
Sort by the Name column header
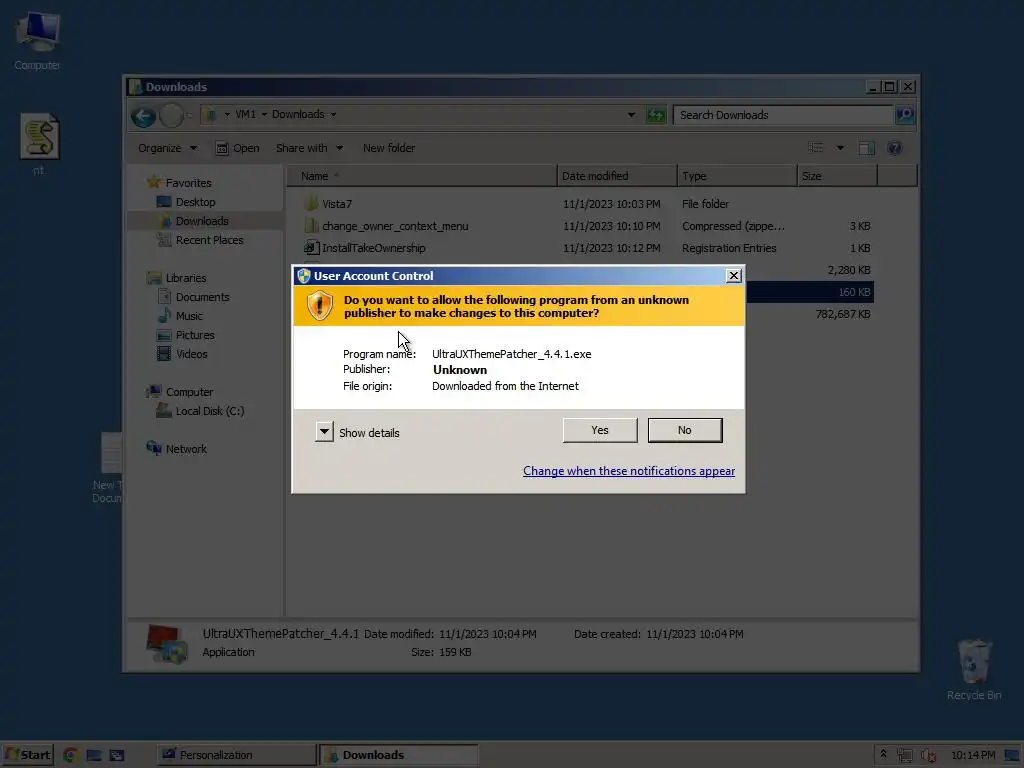point(422,176)
